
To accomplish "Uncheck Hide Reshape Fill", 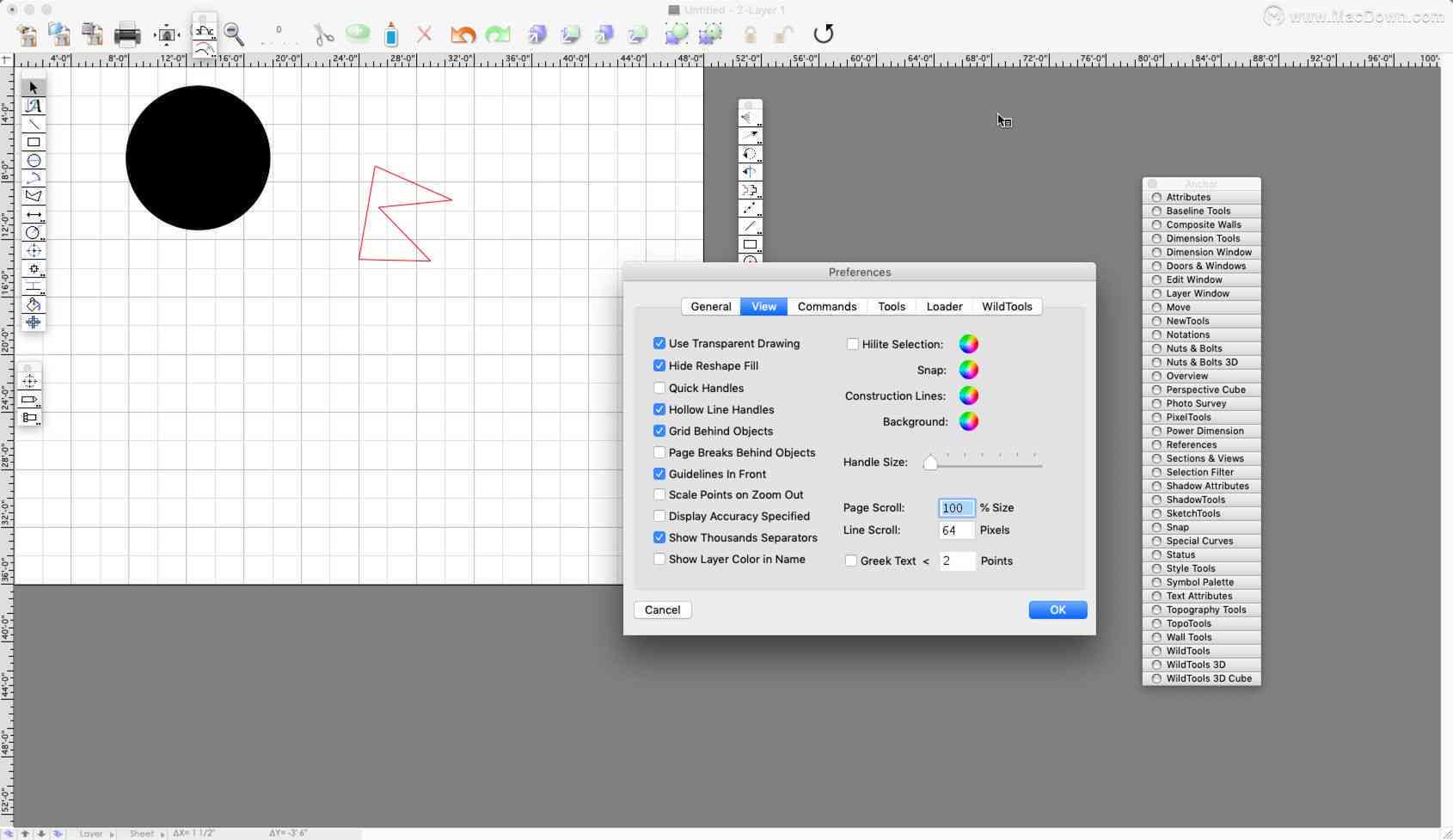I will pyautogui.click(x=659, y=365).
